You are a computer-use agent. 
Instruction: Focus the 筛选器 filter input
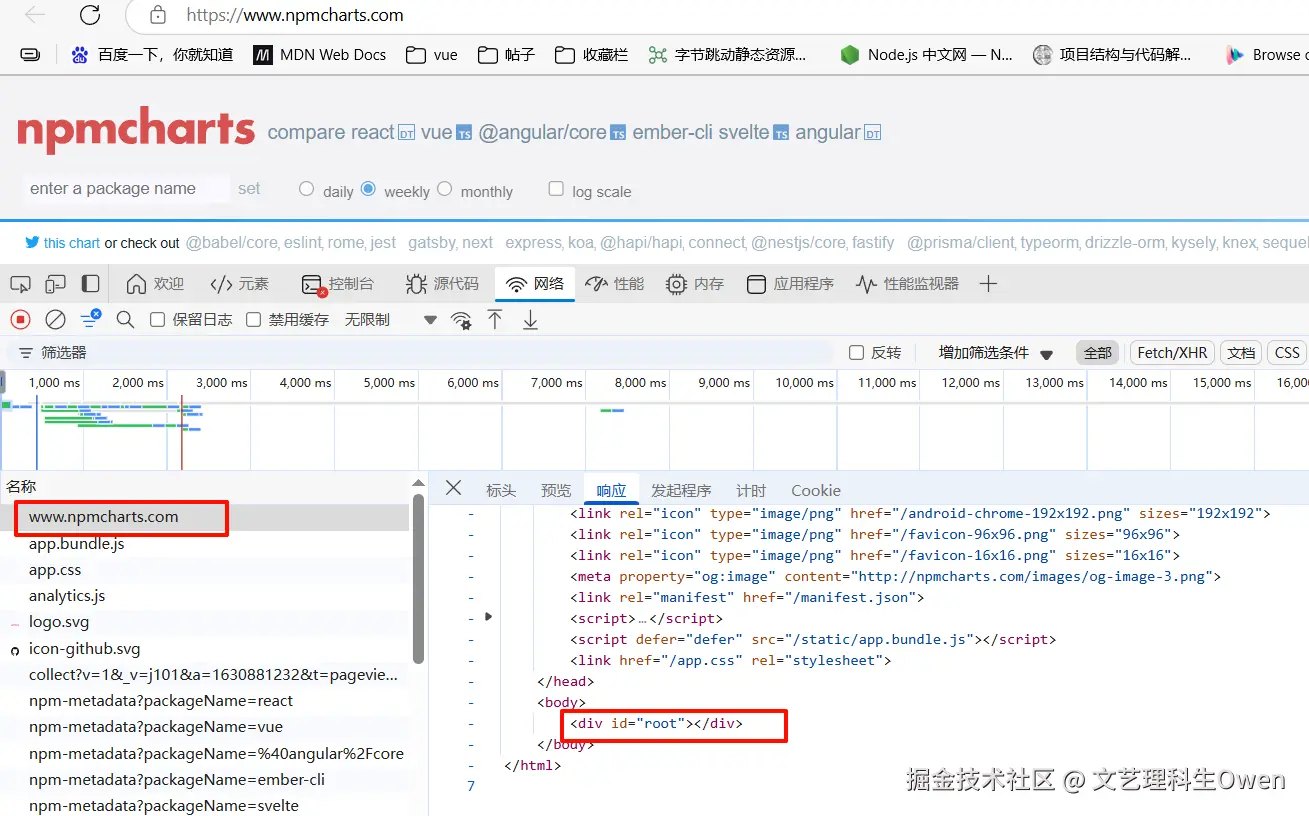tap(420, 352)
